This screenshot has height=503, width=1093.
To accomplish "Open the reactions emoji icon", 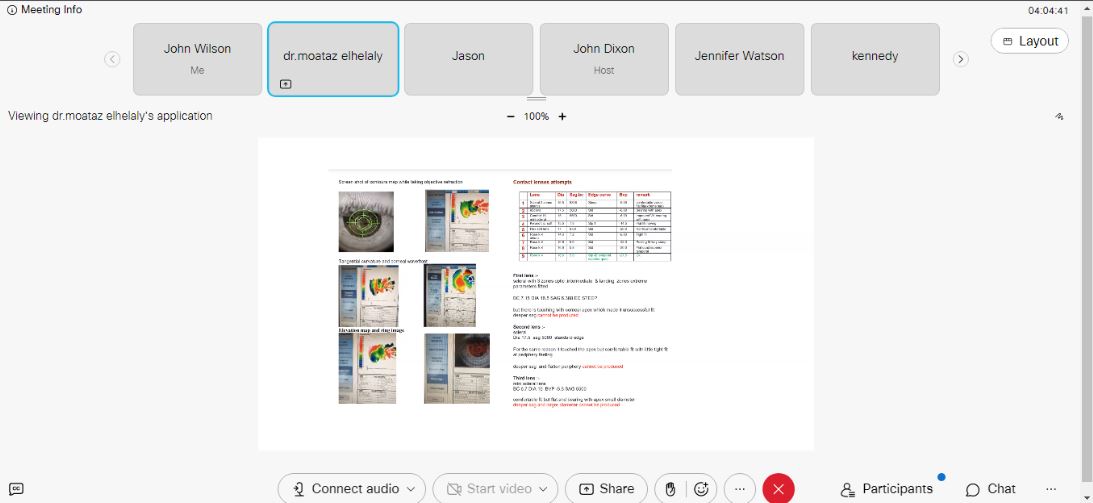I will pos(701,489).
